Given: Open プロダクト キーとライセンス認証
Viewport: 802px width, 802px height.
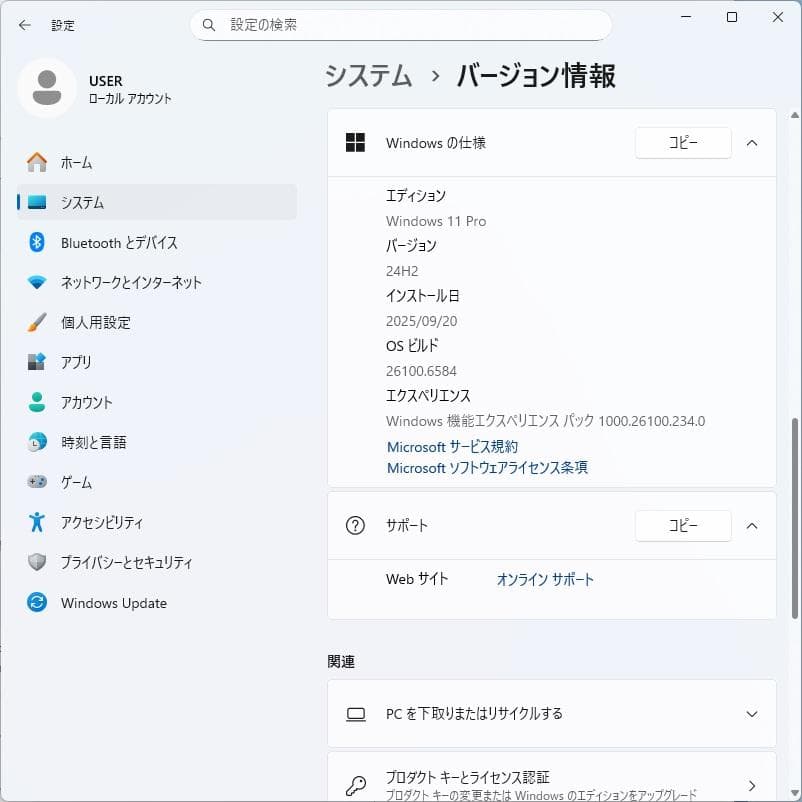Looking at the screenshot, I should [552, 778].
